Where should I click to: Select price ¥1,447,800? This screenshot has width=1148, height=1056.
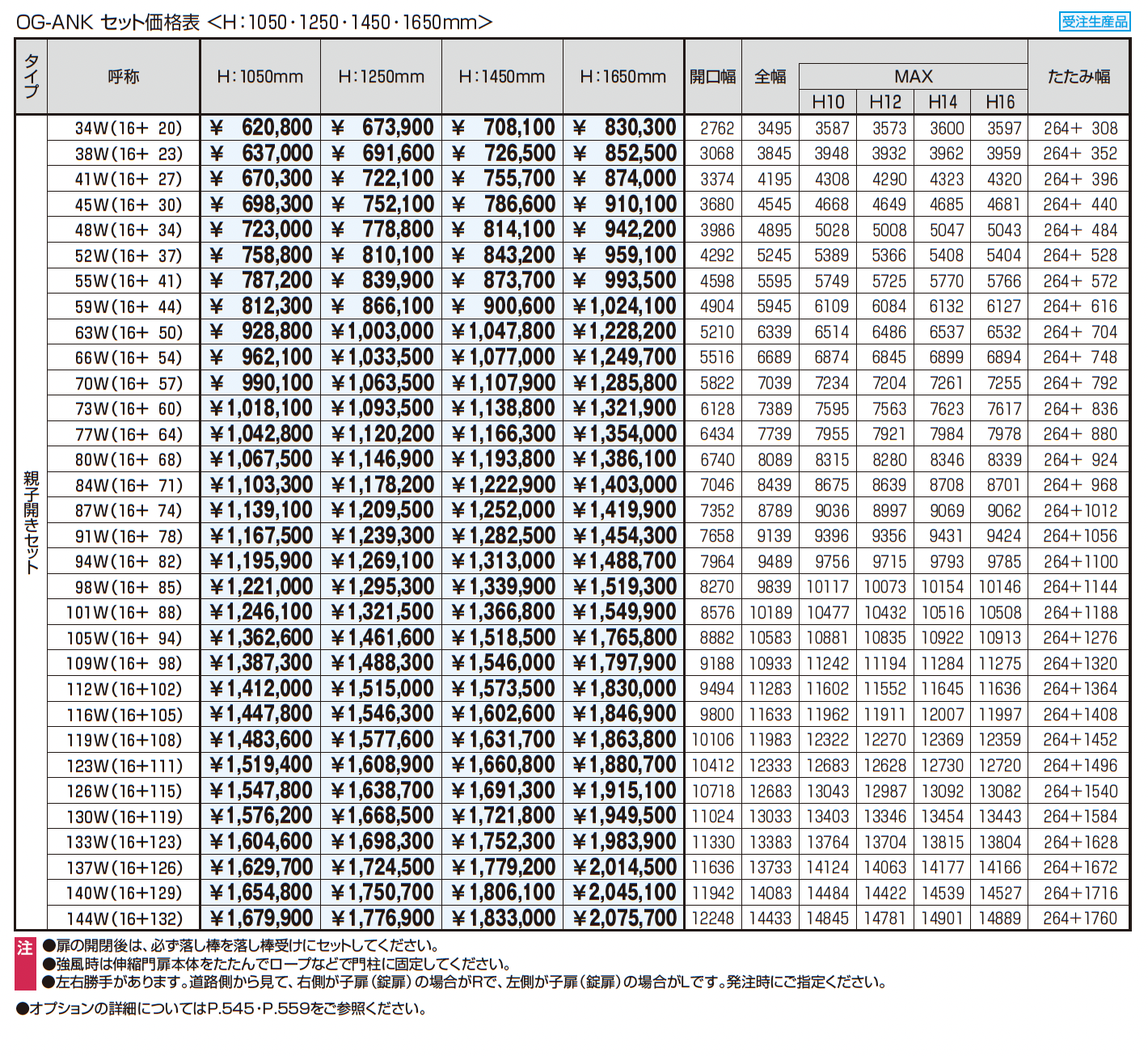point(260,714)
